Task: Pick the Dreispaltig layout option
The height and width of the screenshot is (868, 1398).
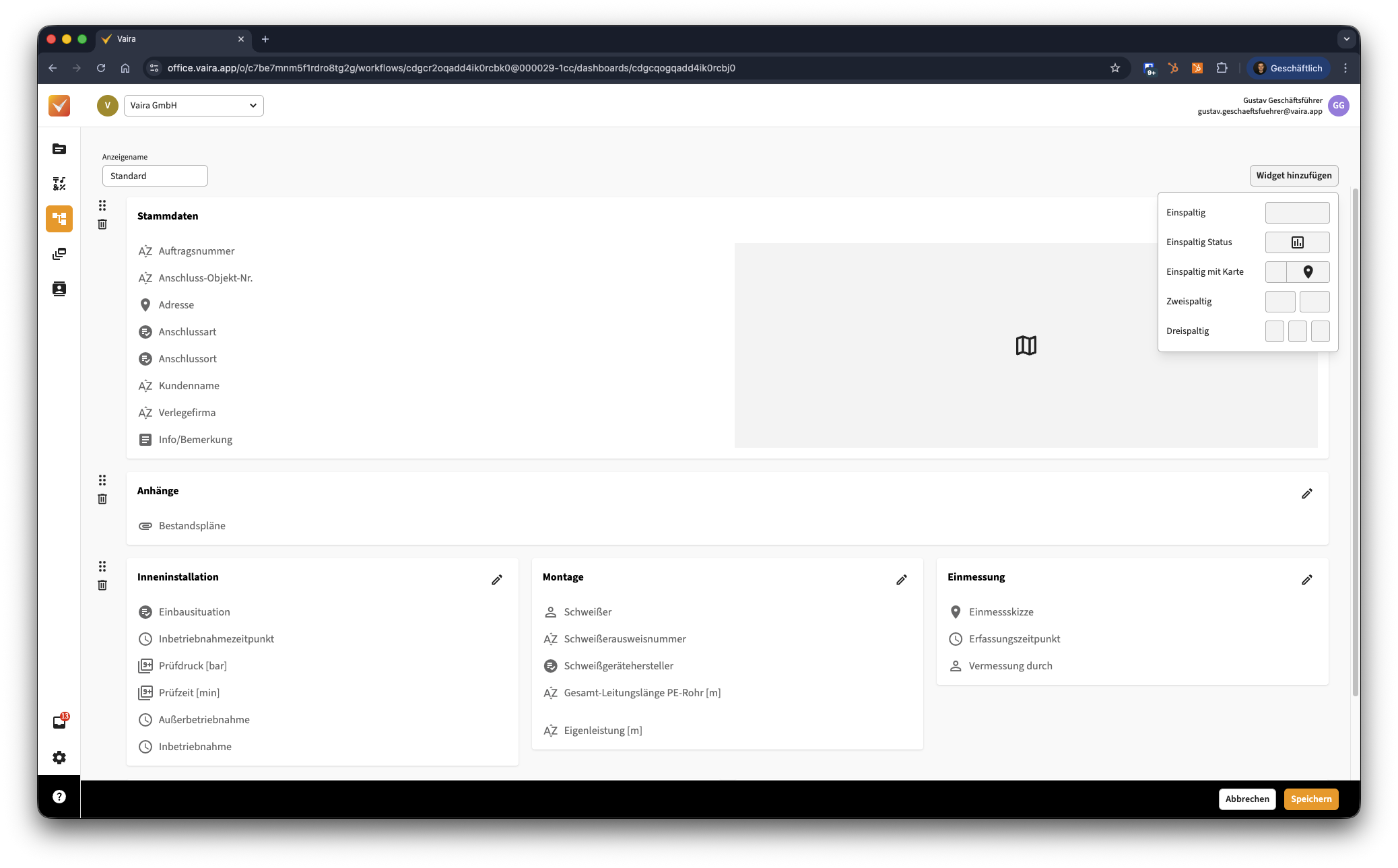Action: click(x=1297, y=331)
